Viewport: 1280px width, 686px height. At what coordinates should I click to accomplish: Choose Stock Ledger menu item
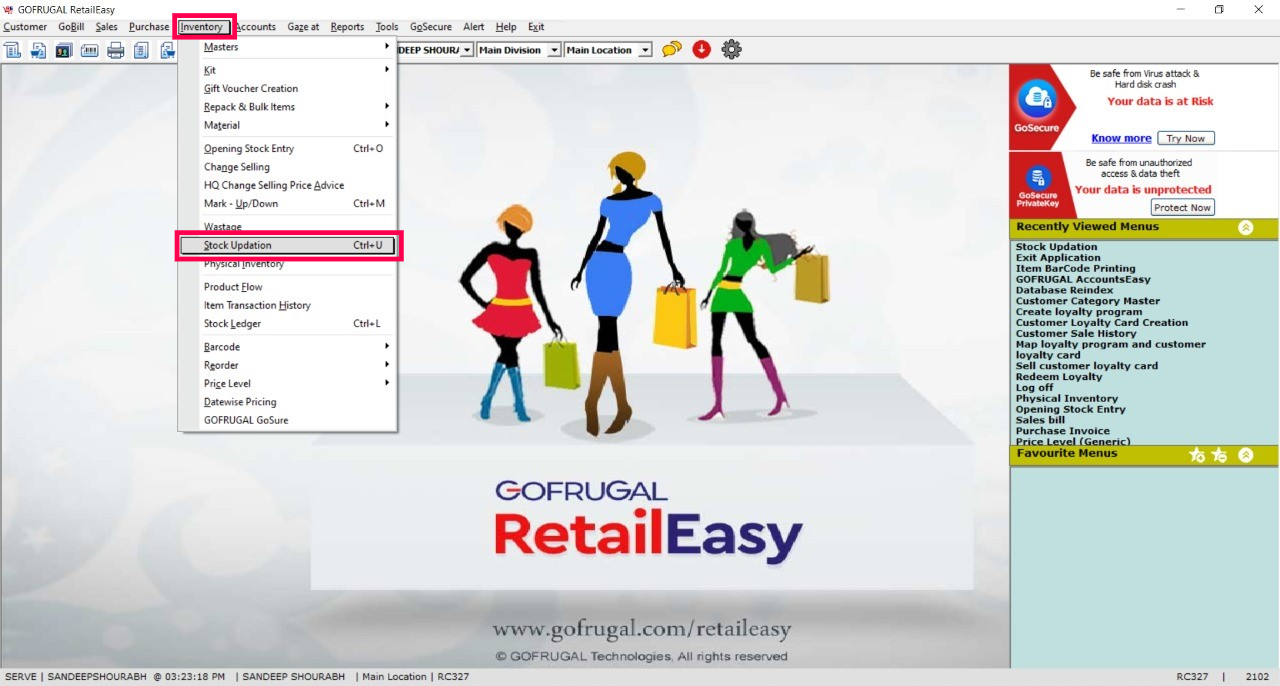click(288, 323)
